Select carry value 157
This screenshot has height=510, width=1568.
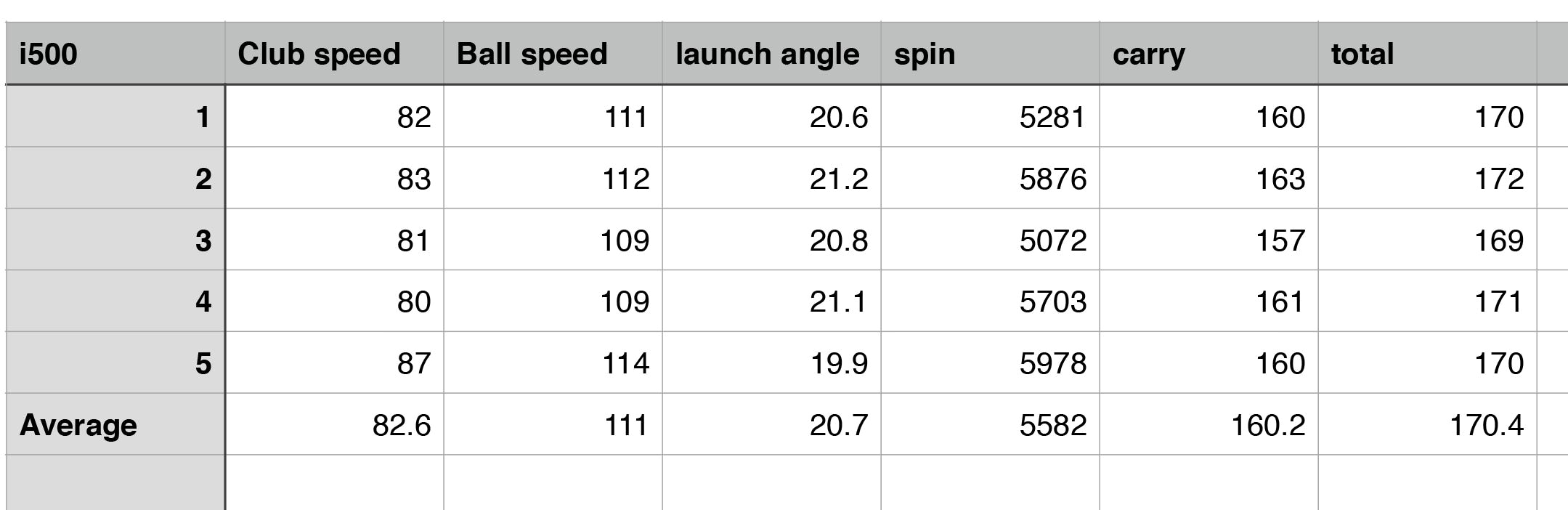1209,240
